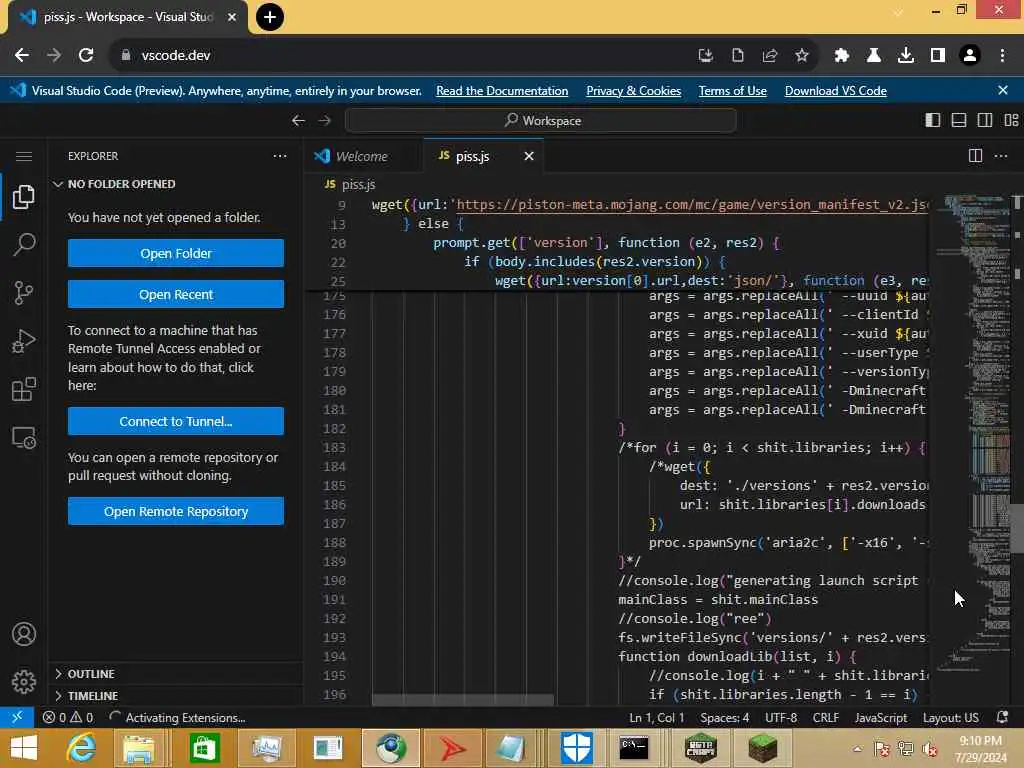Open the Accounts menu icon
The width and height of the screenshot is (1024, 768).
24,634
